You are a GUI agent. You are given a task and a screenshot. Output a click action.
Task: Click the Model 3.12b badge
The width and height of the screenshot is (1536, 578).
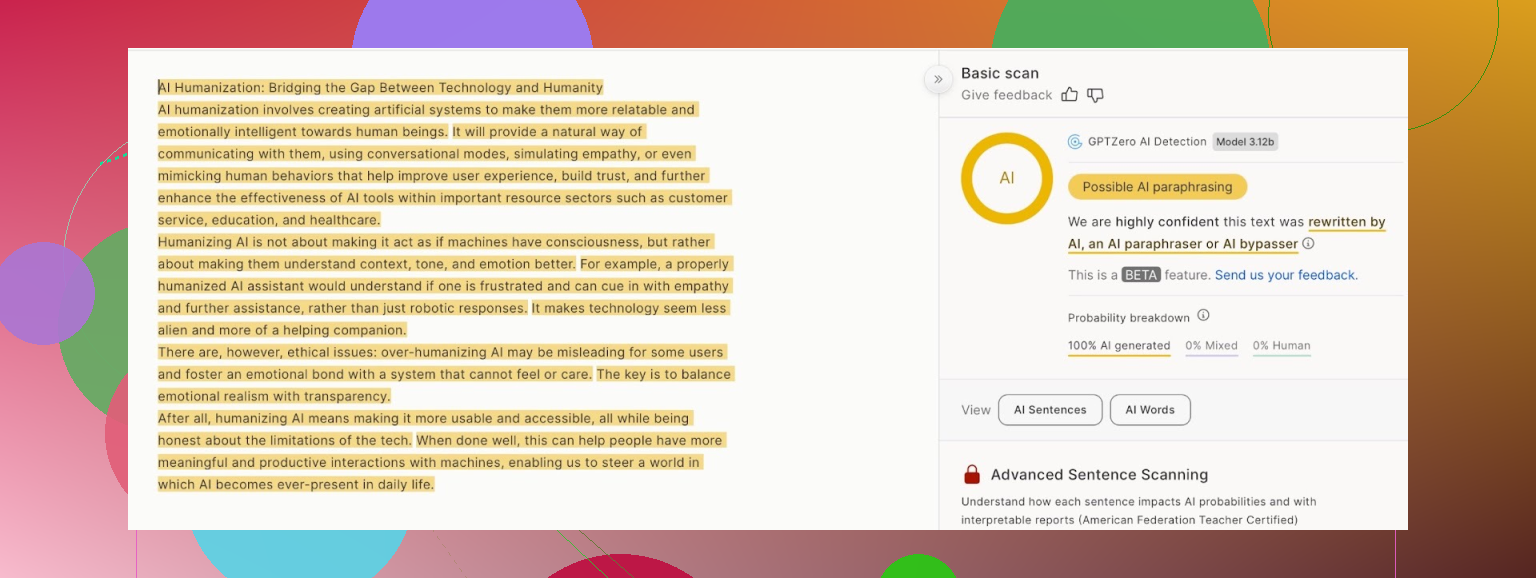(1245, 142)
